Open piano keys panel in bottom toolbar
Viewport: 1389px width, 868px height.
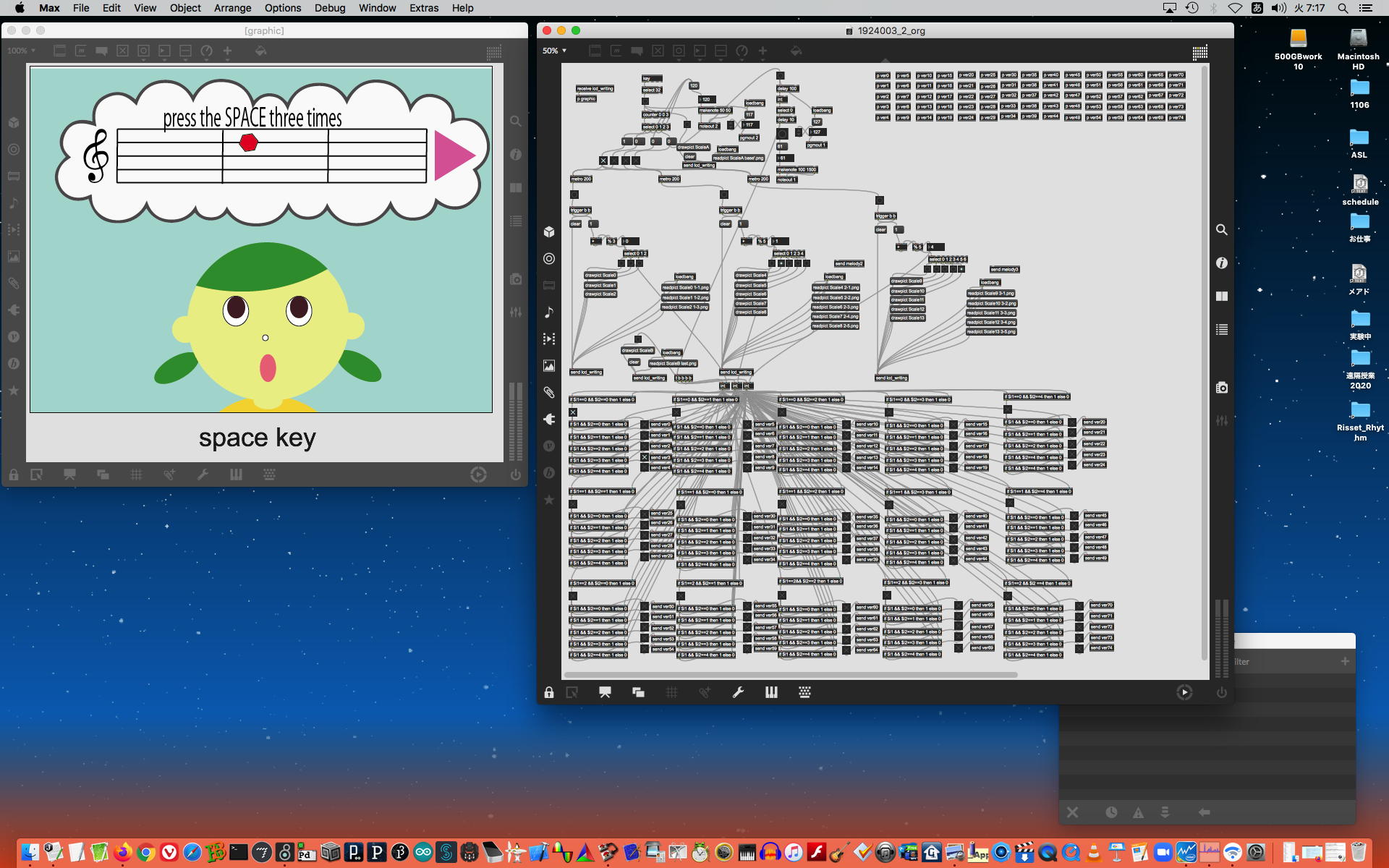coord(771,693)
